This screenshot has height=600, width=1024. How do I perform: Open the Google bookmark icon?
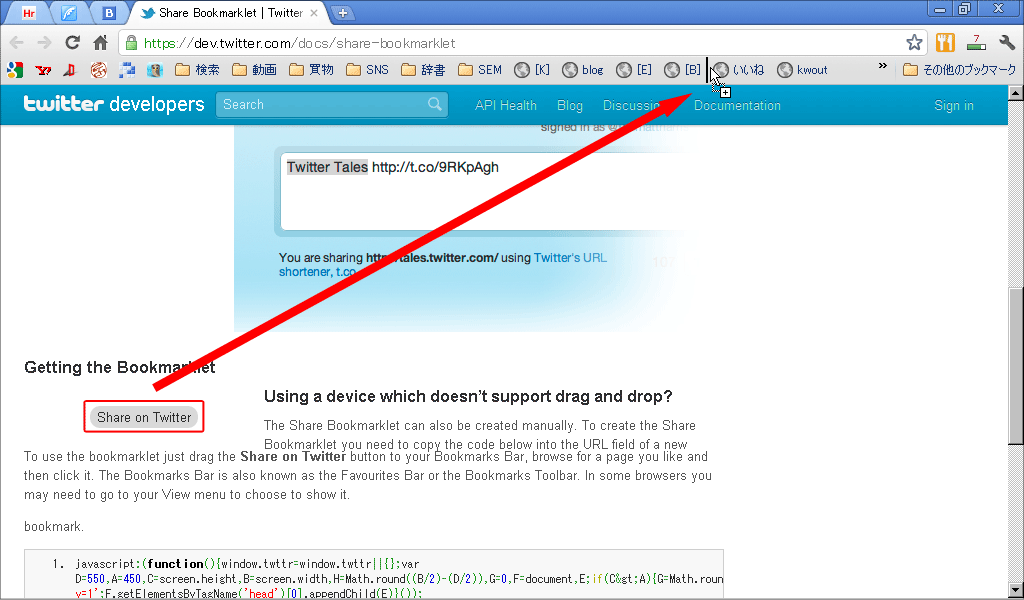click(x=16, y=70)
